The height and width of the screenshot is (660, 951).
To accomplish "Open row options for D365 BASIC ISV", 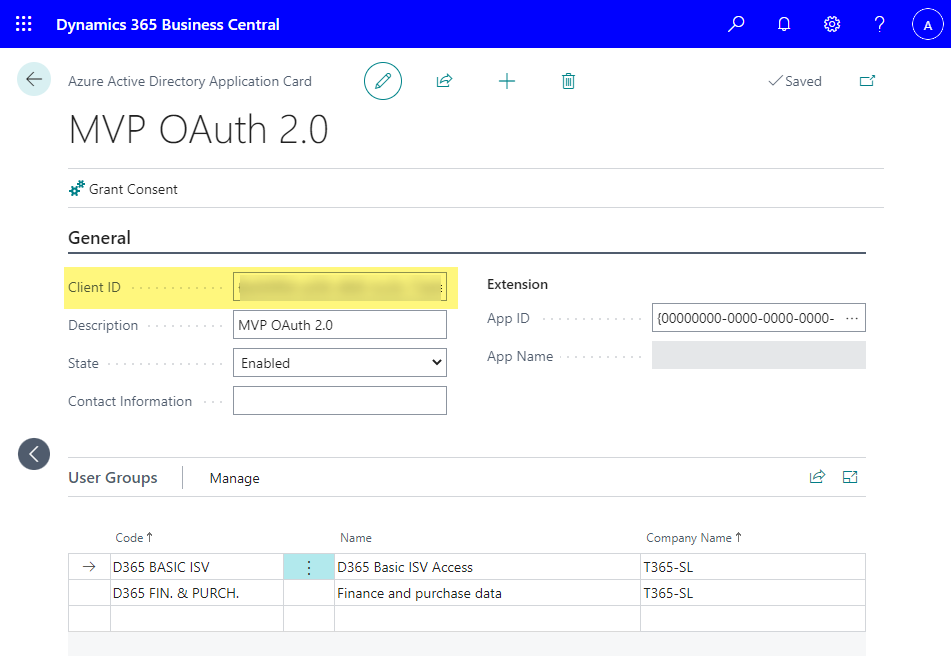I will [x=309, y=567].
